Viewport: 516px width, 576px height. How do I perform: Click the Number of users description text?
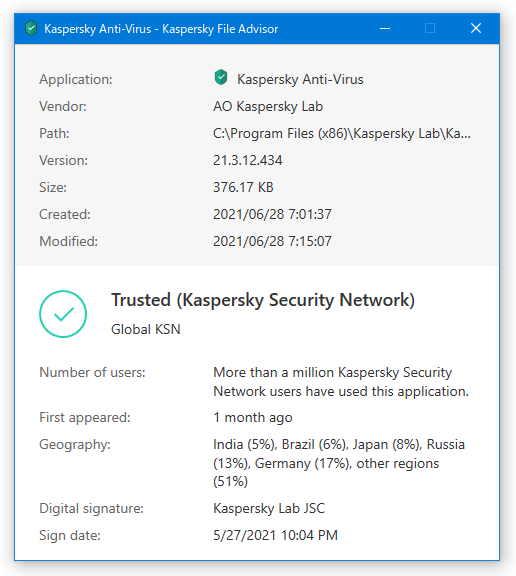(341, 382)
